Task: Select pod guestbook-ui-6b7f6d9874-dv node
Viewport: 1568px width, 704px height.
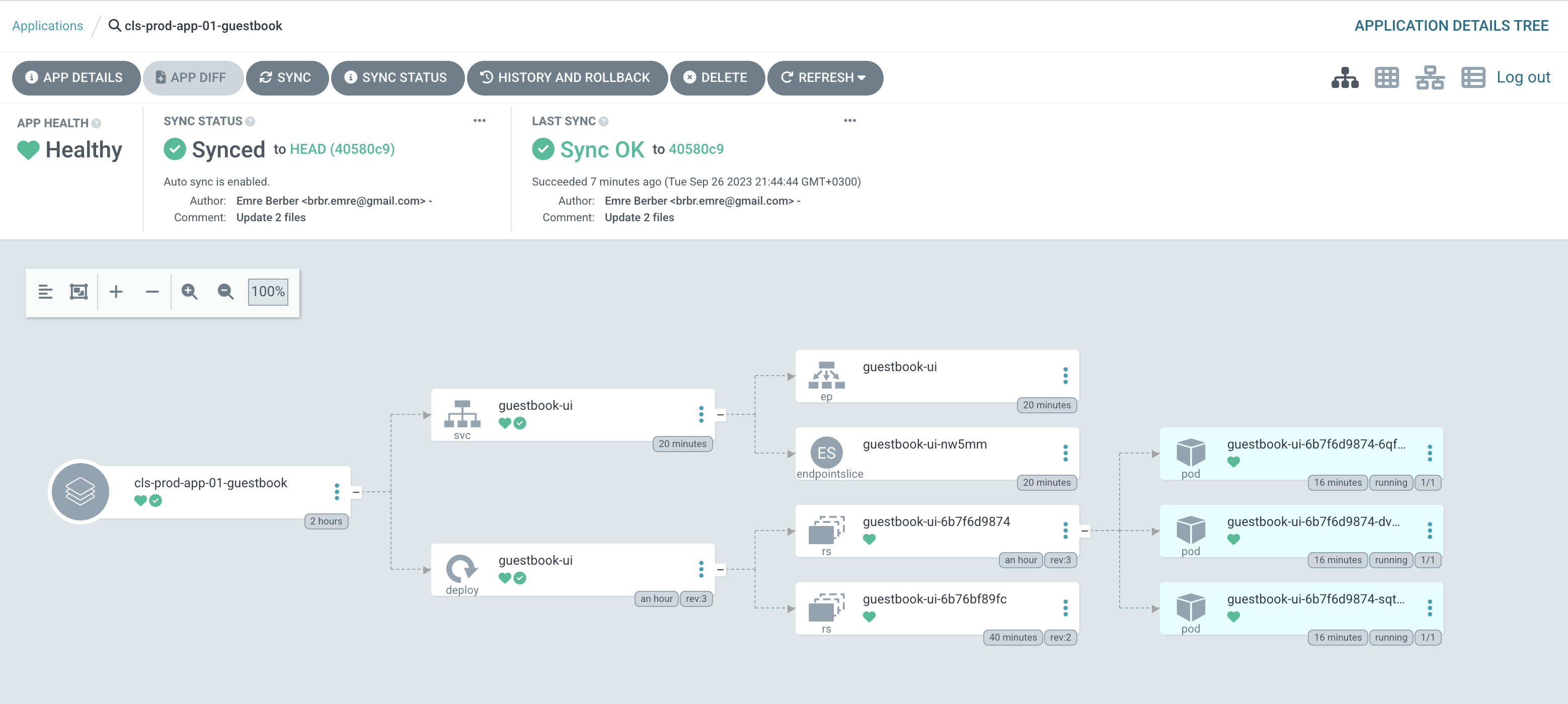Action: [x=1301, y=531]
